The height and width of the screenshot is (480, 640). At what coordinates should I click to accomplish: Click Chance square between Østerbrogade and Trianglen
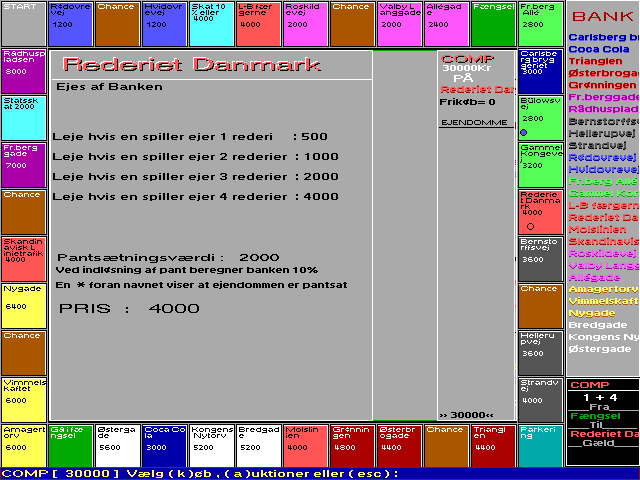pos(447,445)
